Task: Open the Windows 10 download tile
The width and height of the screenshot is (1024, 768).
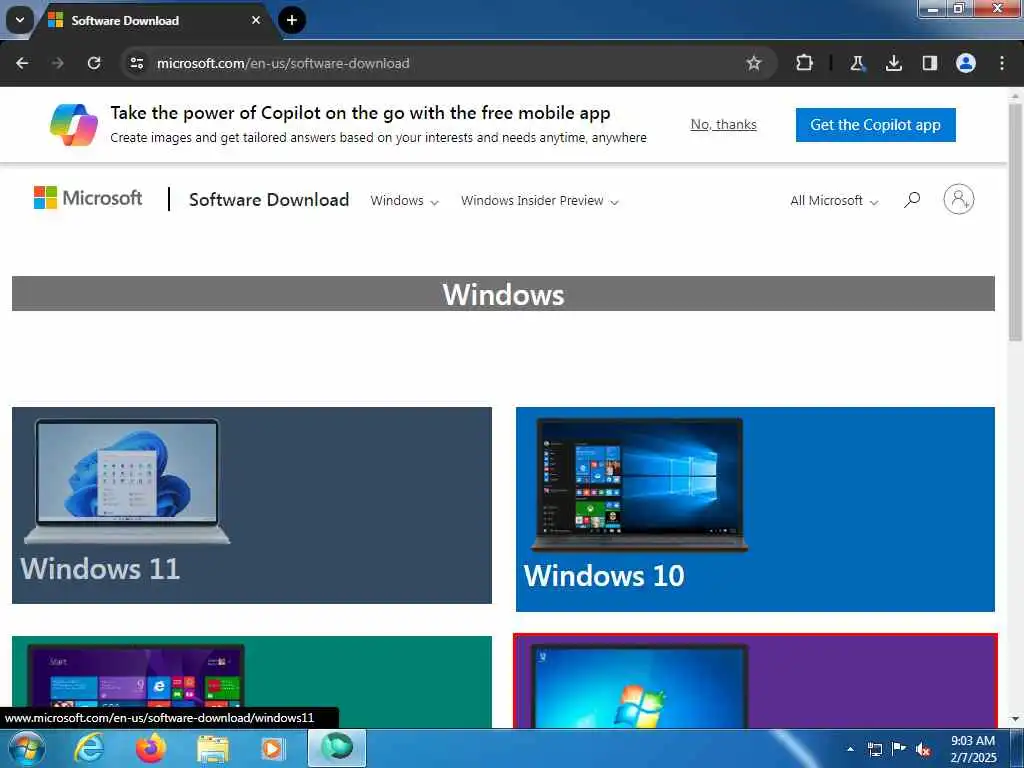Action: click(x=755, y=509)
